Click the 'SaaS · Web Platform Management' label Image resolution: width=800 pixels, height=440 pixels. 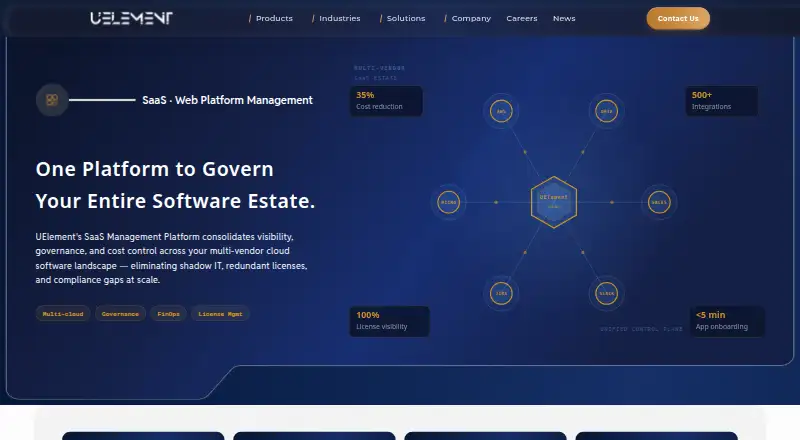pos(227,100)
